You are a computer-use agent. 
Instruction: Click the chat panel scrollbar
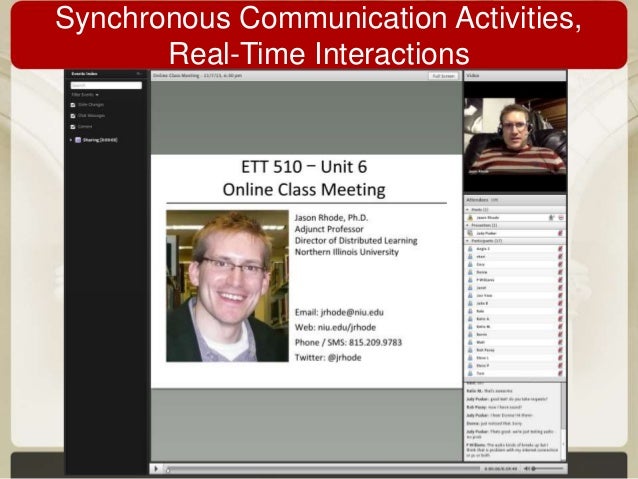pos(563,421)
